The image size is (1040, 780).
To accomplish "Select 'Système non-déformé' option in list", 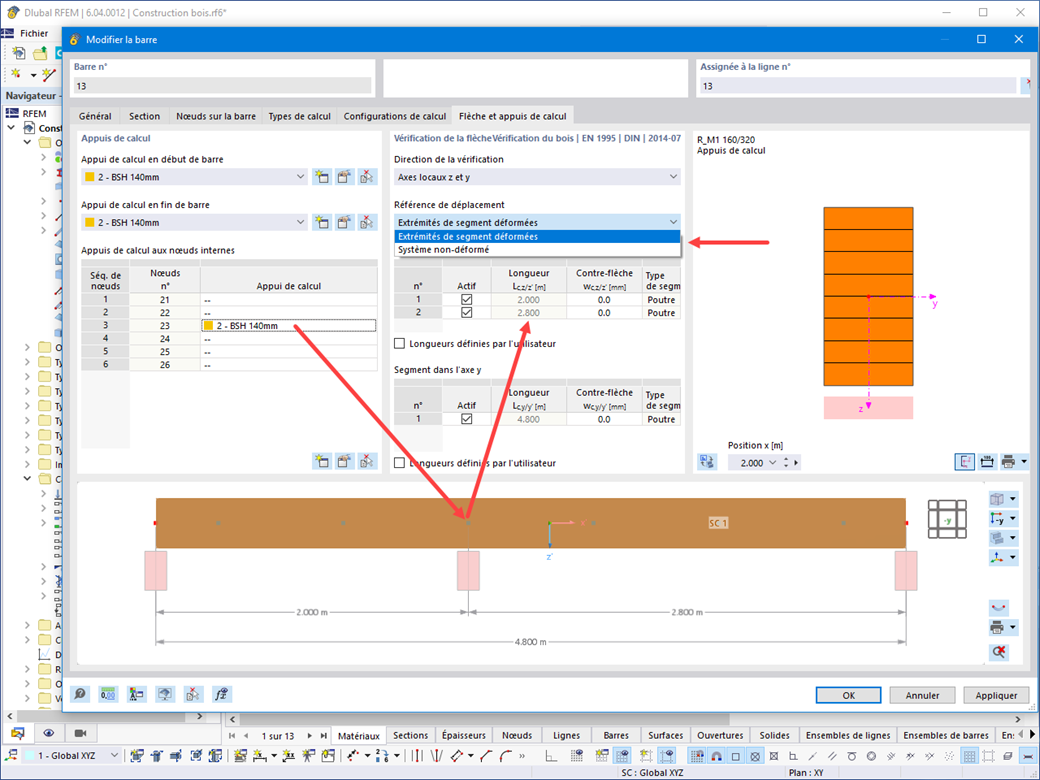I will coord(537,249).
